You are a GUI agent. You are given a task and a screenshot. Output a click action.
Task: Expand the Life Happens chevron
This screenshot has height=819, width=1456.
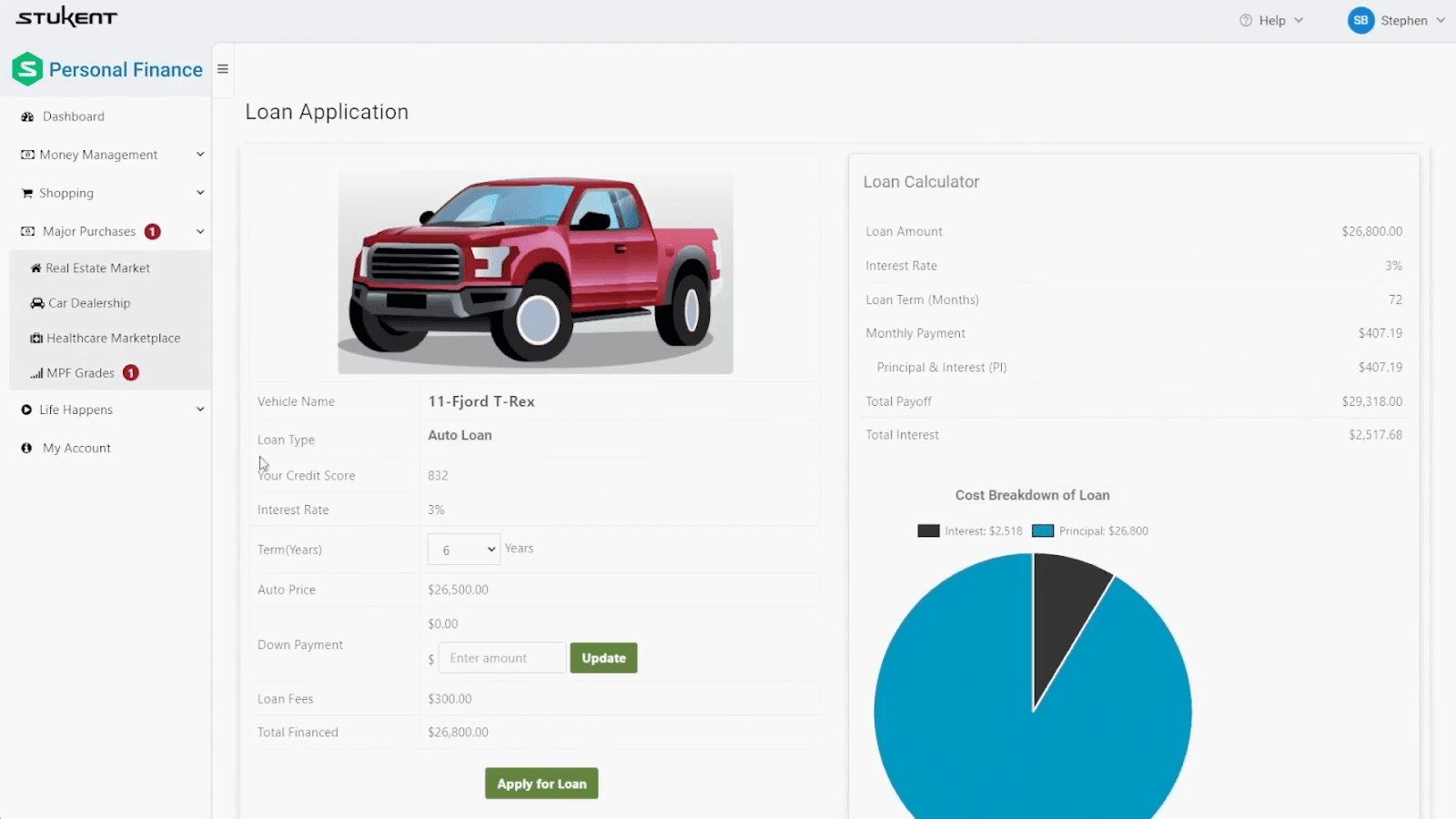(x=200, y=409)
